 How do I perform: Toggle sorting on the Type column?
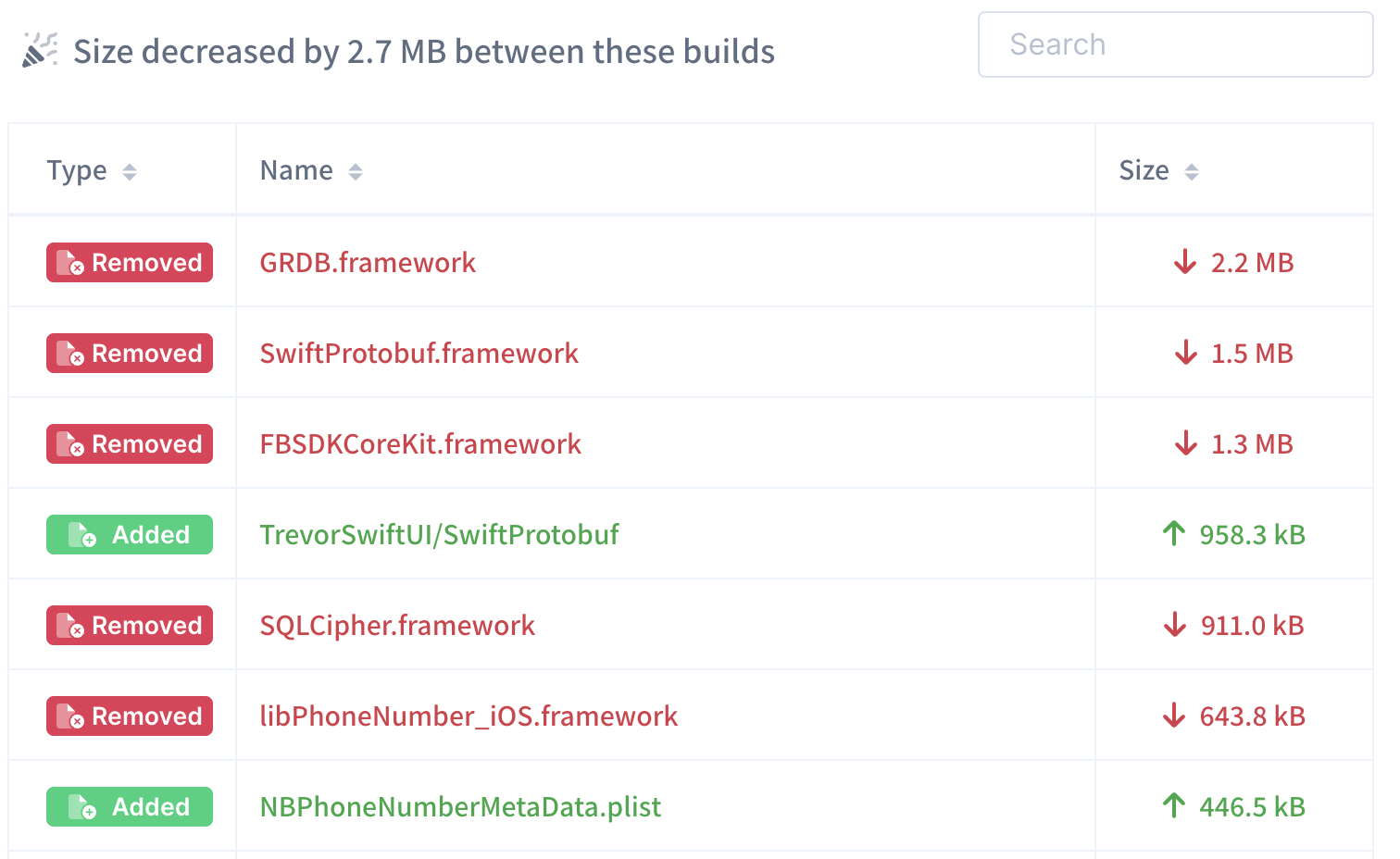tap(130, 170)
